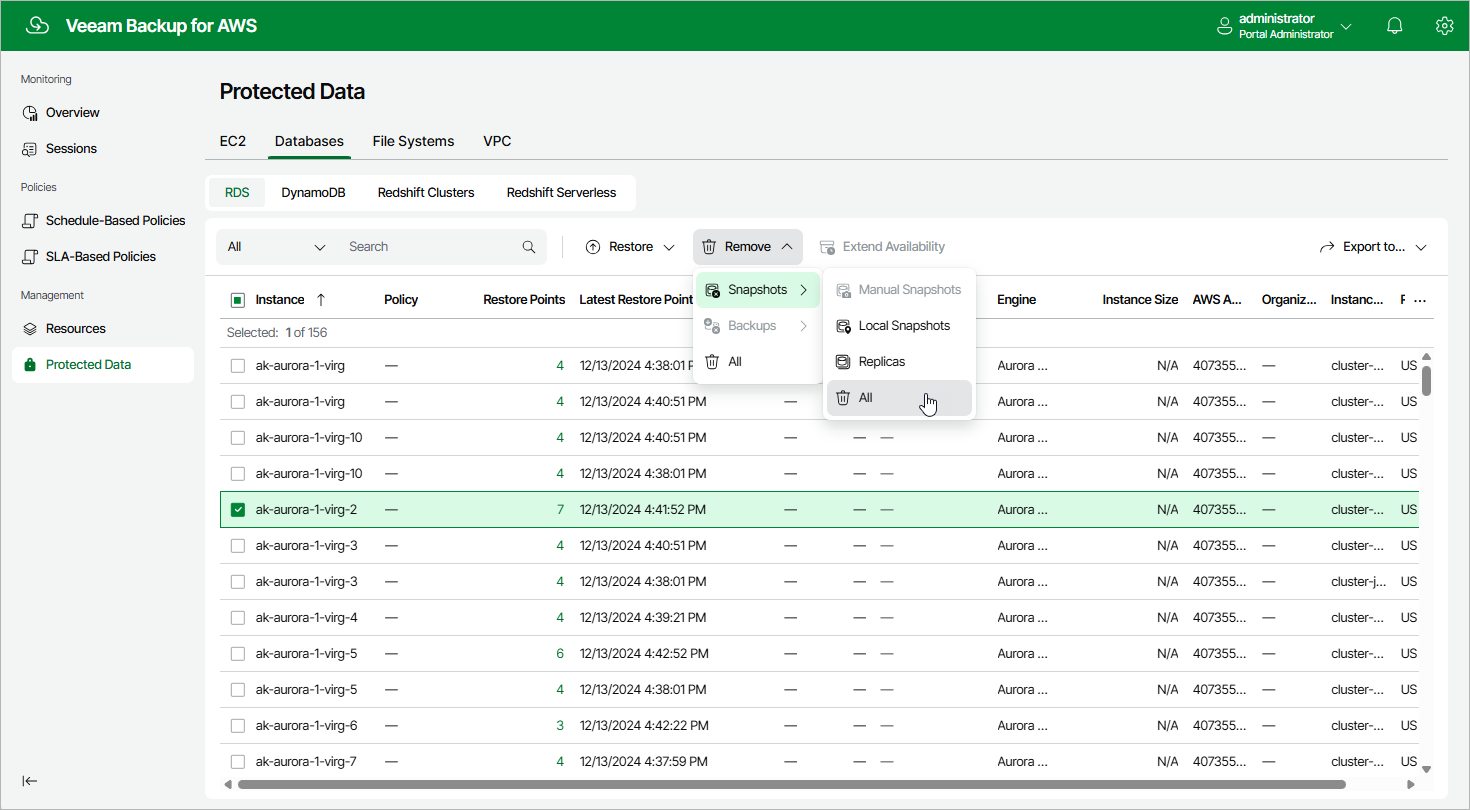This screenshot has height=810, width=1470.
Task: Expand the administrator account dropdown chevron
Action: pos(1346,26)
